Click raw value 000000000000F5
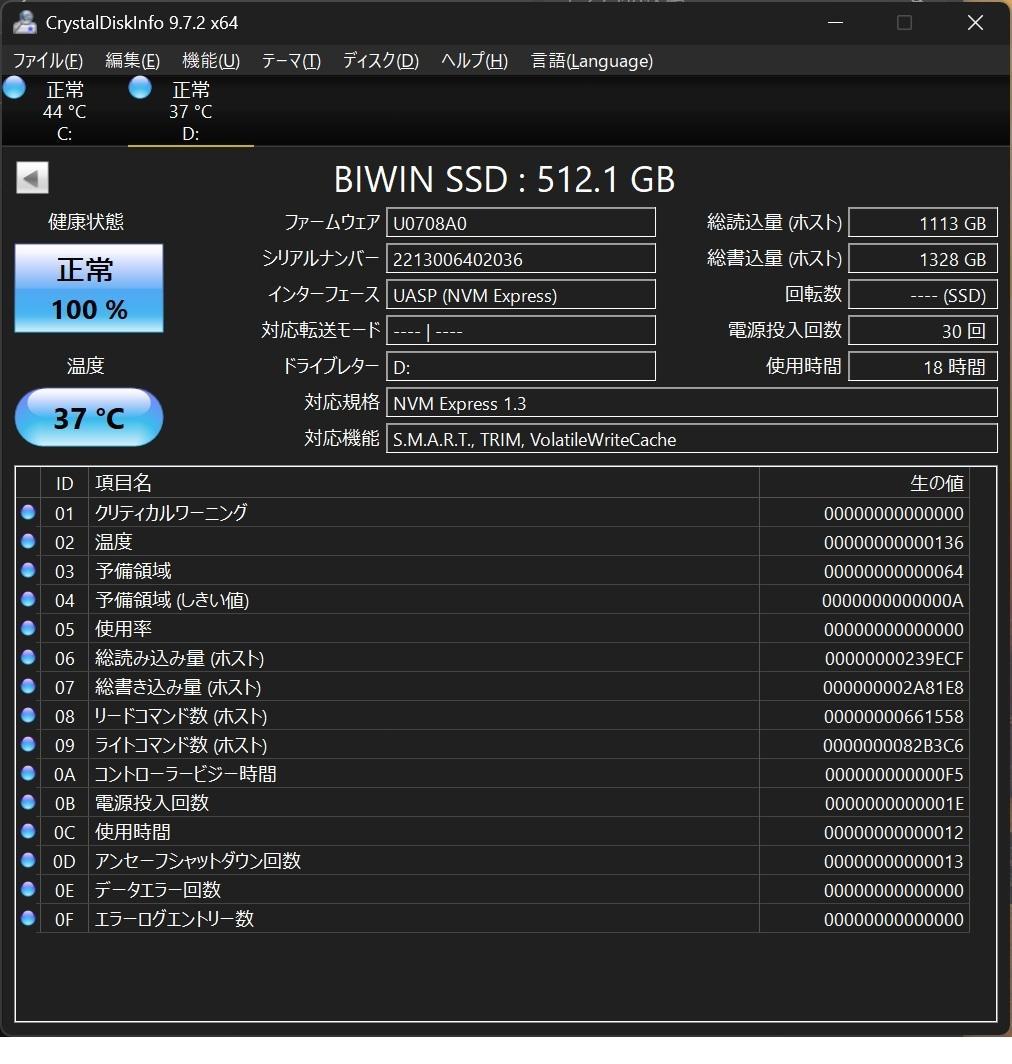Image resolution: width=1012 pixels, height=1064 pixels. [894, 774]
